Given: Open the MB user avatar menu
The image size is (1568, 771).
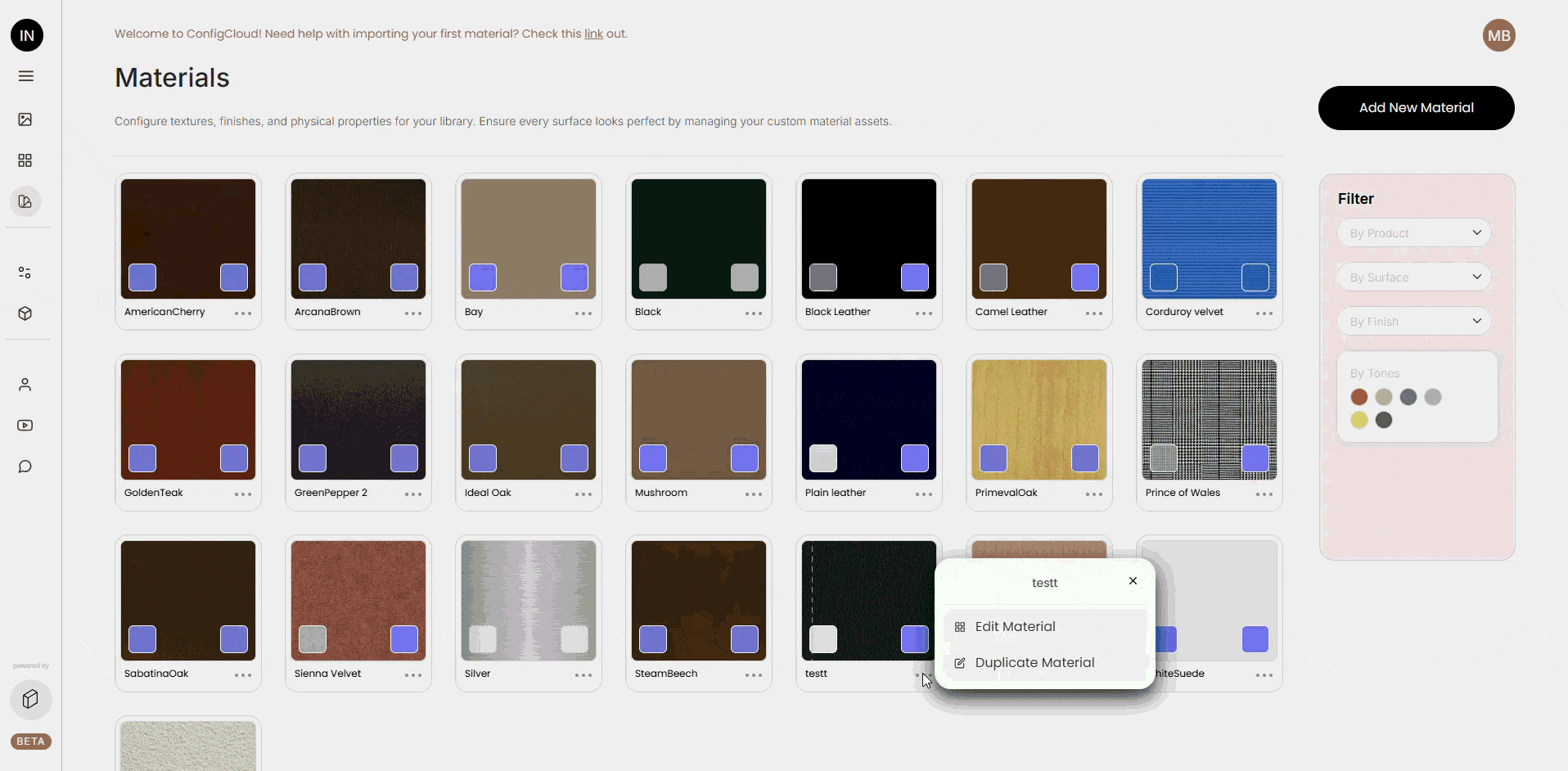Looking at the screenshot, I should point(1498,35).
